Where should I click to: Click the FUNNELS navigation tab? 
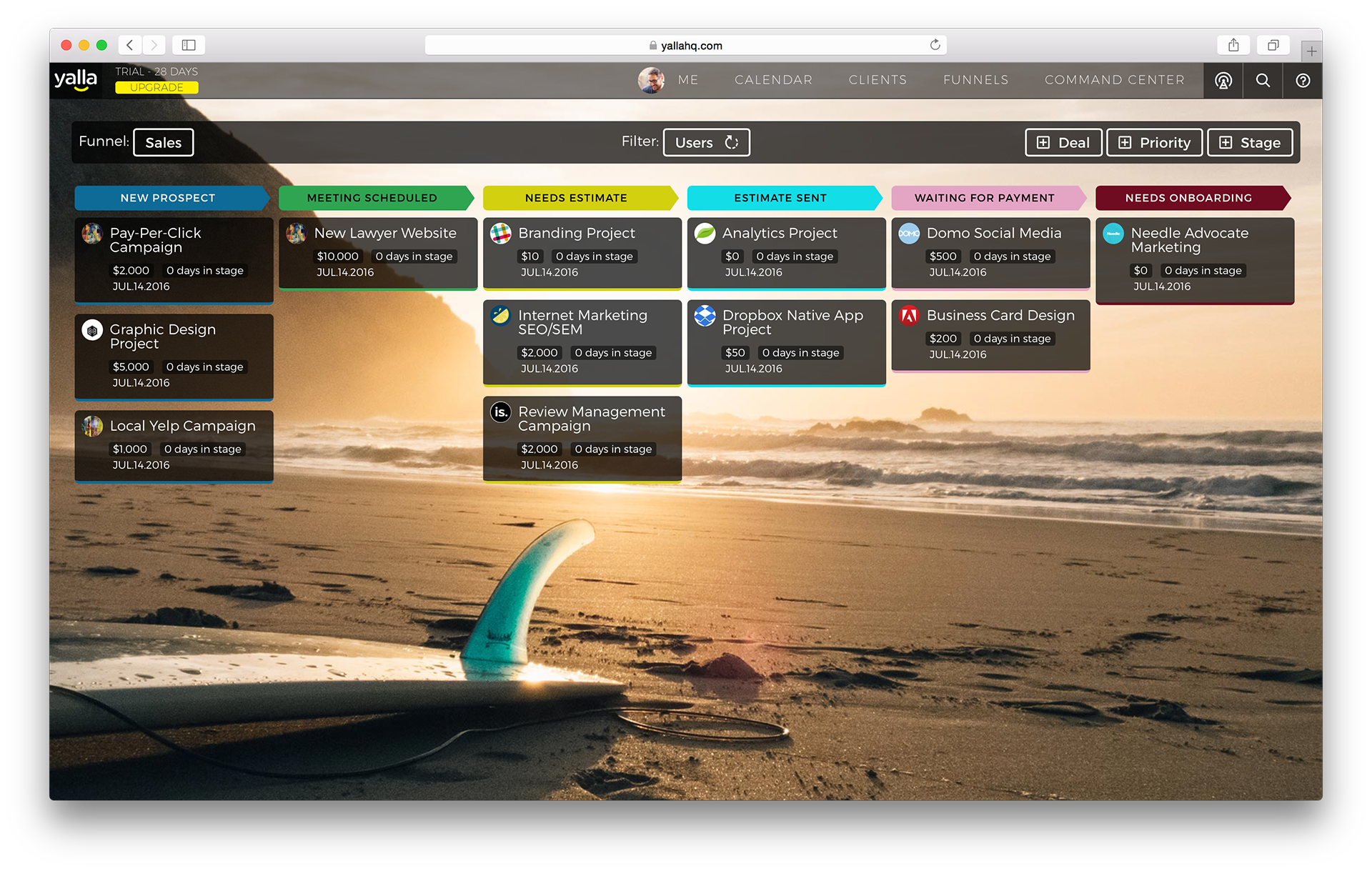(x=975, y=80)
